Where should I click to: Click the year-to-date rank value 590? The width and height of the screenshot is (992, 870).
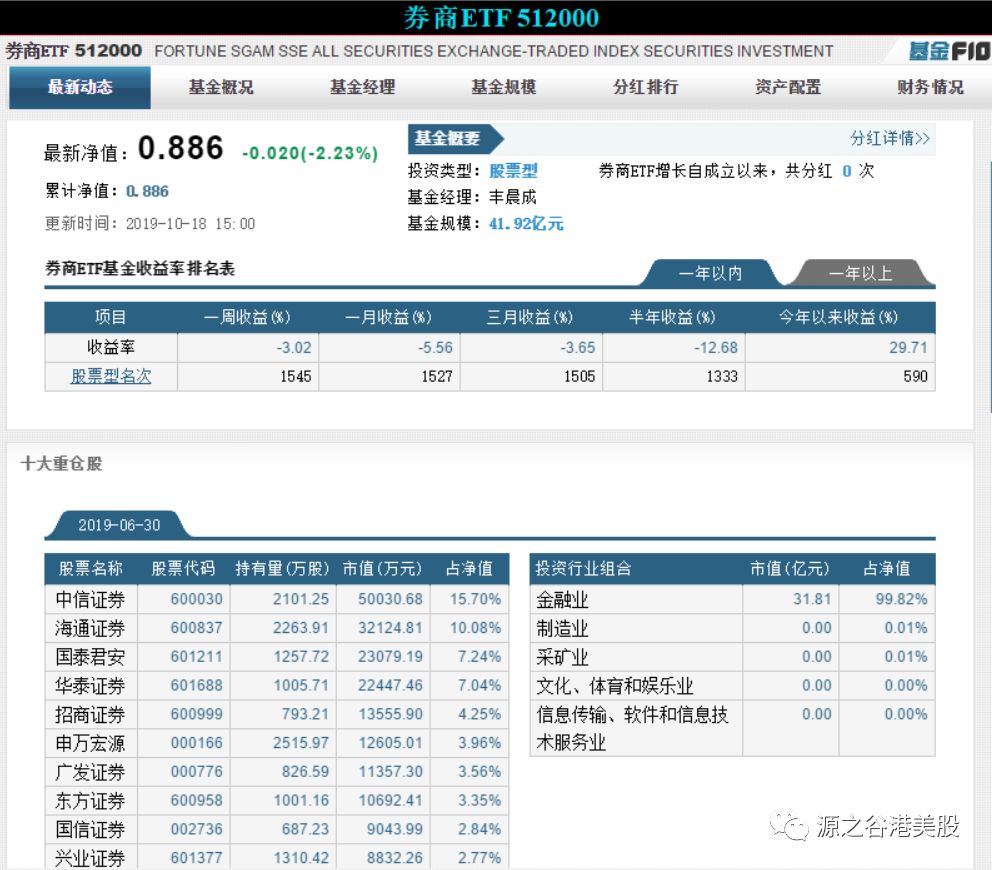915,376
